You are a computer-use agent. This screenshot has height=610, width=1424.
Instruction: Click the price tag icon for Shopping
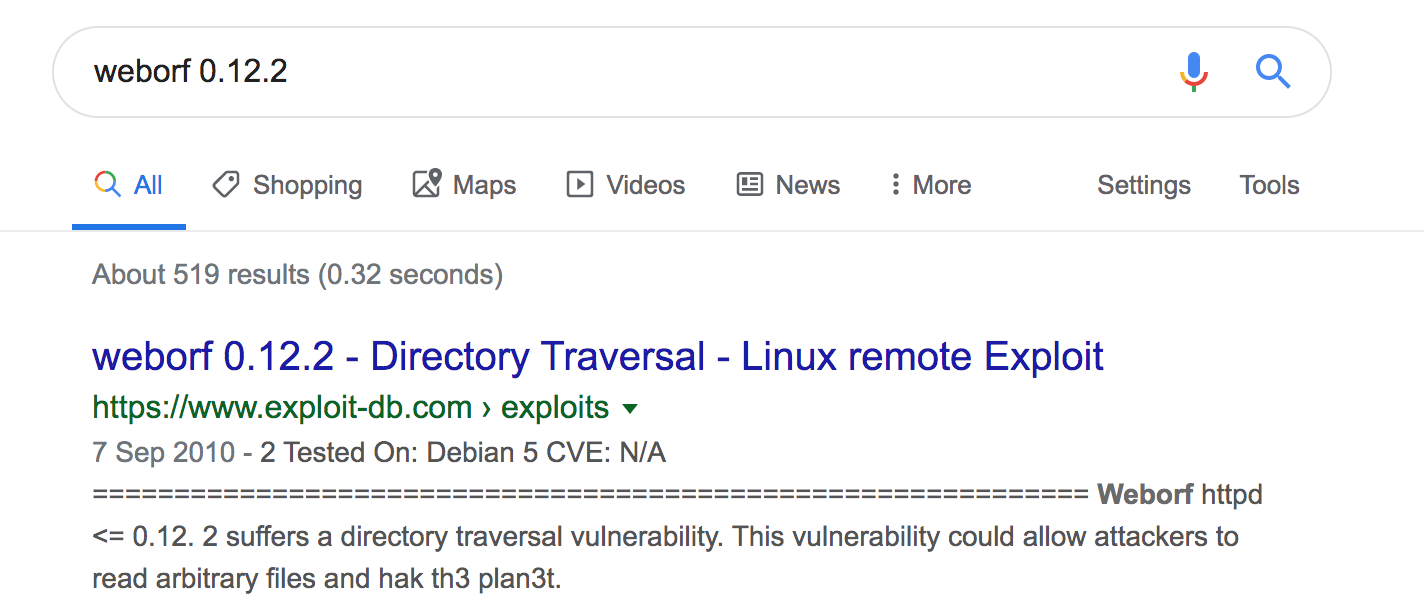click(x=226, y=184)
